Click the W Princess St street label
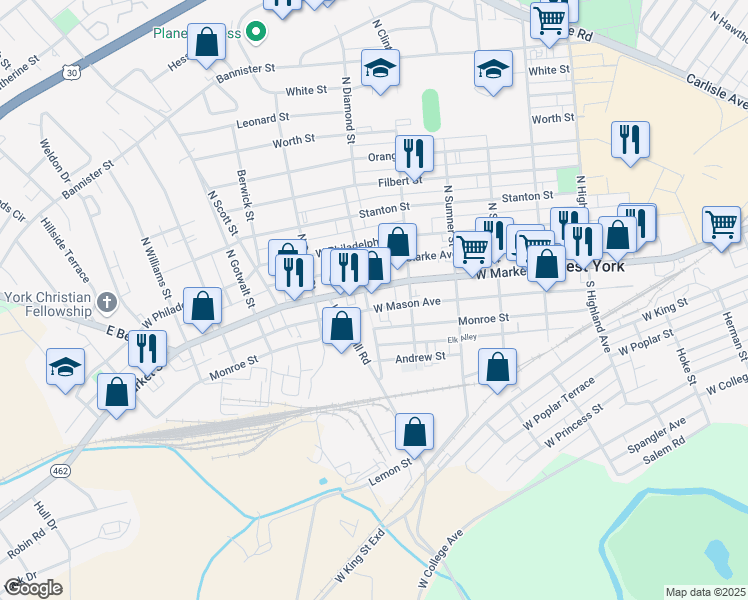The image size is (748, 600). (574, 425)
